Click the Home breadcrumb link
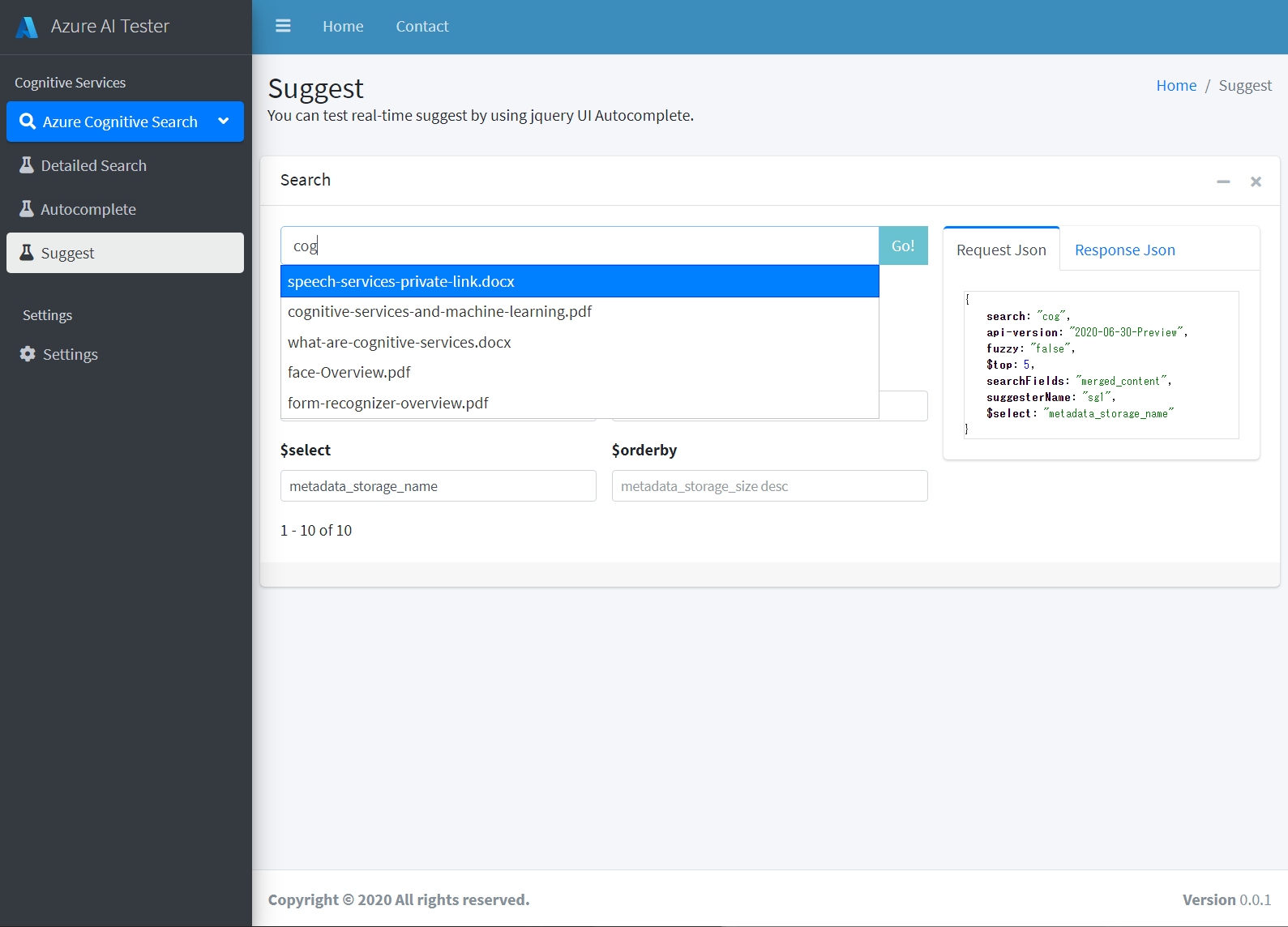Viewport: 1288px width, 927px height. pos(1176,85)
